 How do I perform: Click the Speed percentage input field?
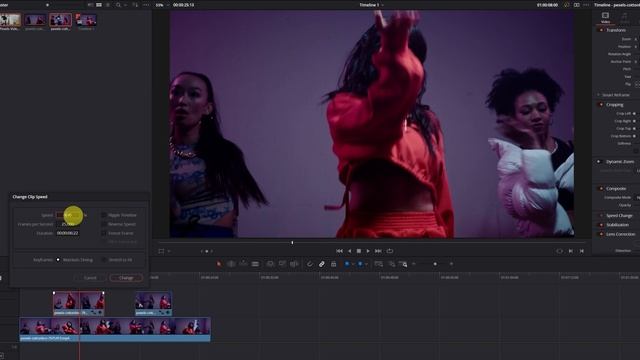coord(69,215)
